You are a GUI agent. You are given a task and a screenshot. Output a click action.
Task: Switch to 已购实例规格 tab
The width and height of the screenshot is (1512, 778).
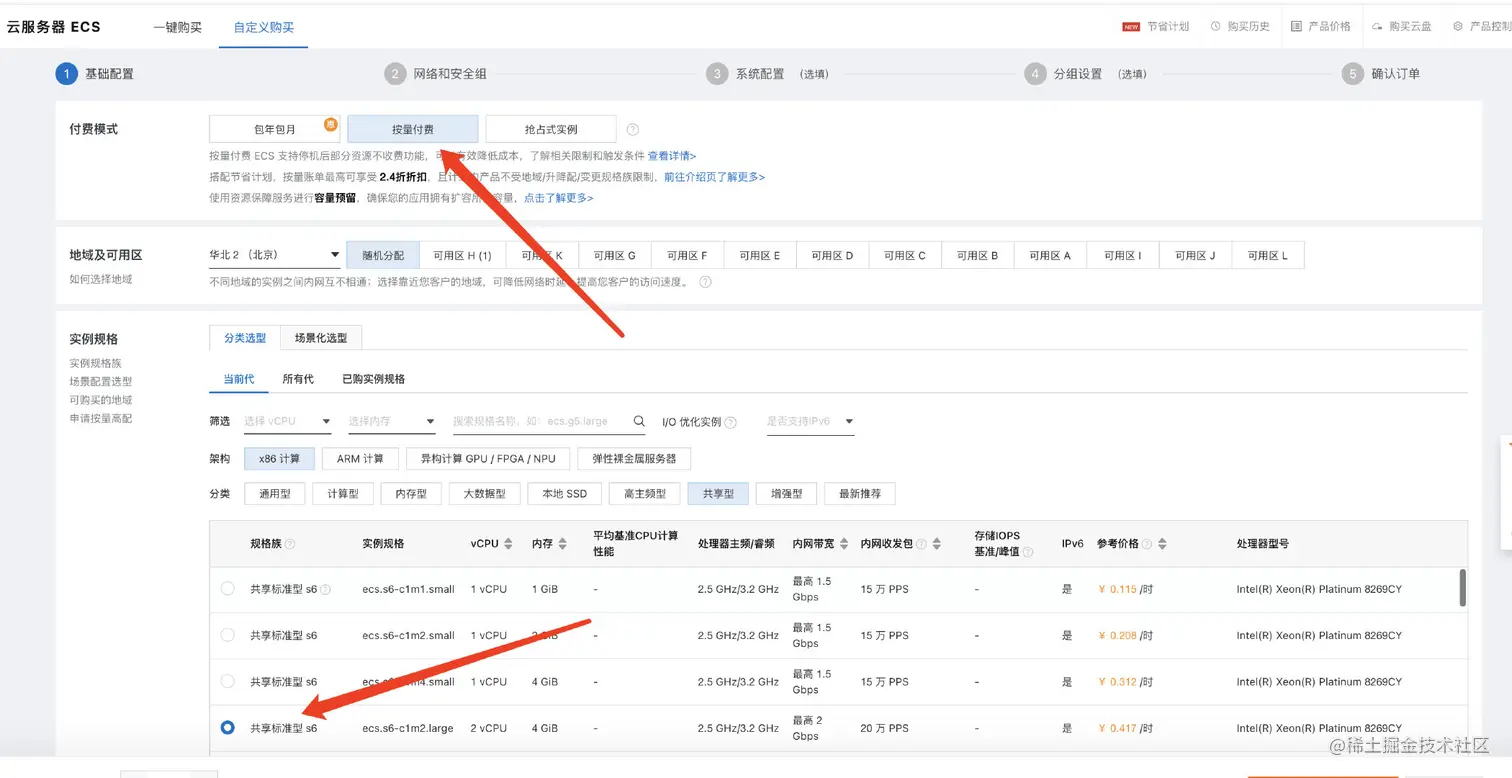(x=373, y=379)
